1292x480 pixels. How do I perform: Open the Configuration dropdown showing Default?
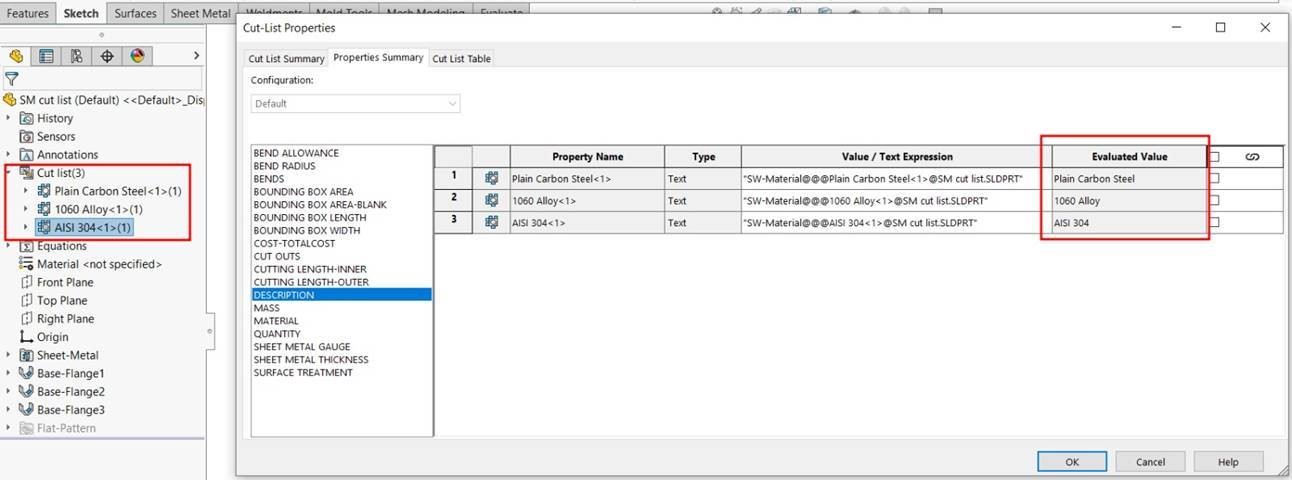(355, 103)
